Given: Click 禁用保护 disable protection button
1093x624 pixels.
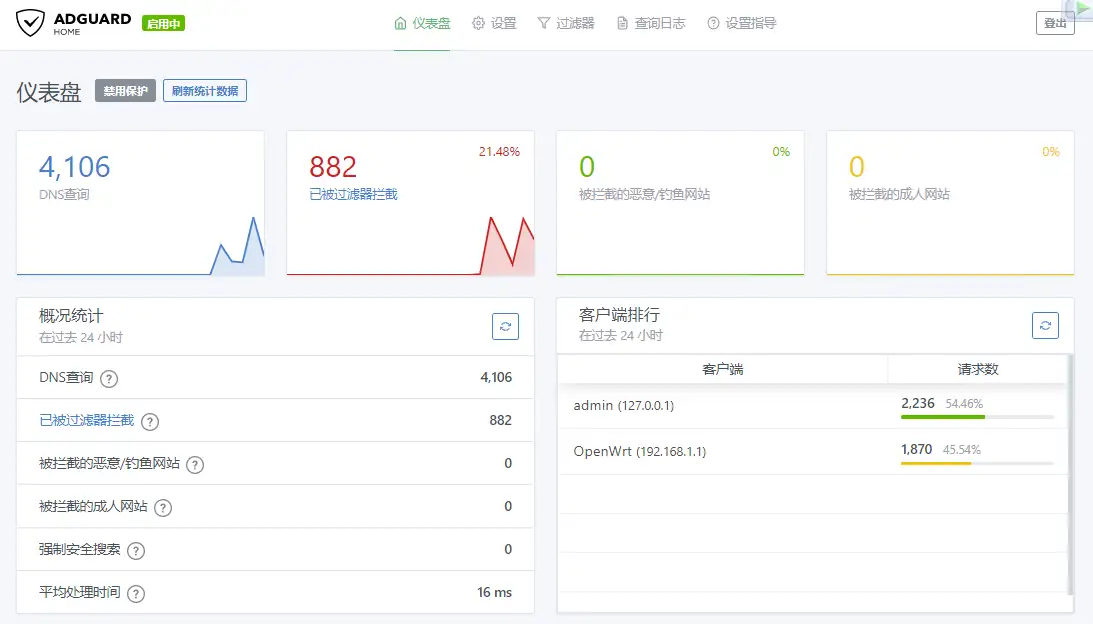Looking at the screenshot, I should coord(125,91).
